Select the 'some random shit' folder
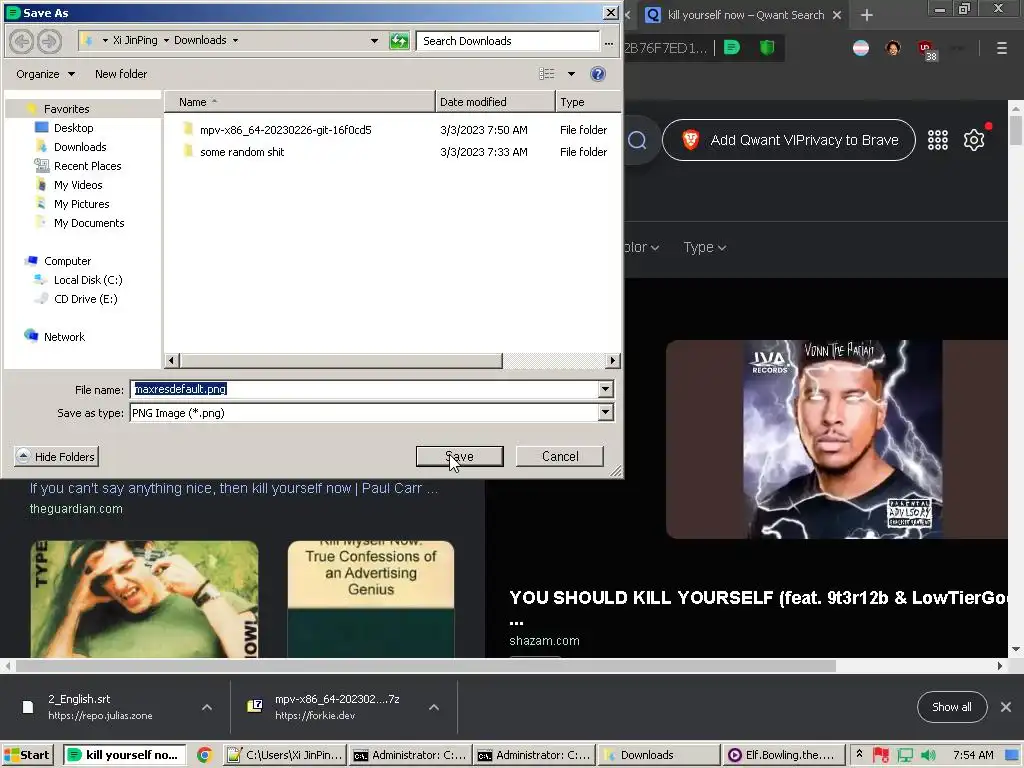 tap(242, 152)
